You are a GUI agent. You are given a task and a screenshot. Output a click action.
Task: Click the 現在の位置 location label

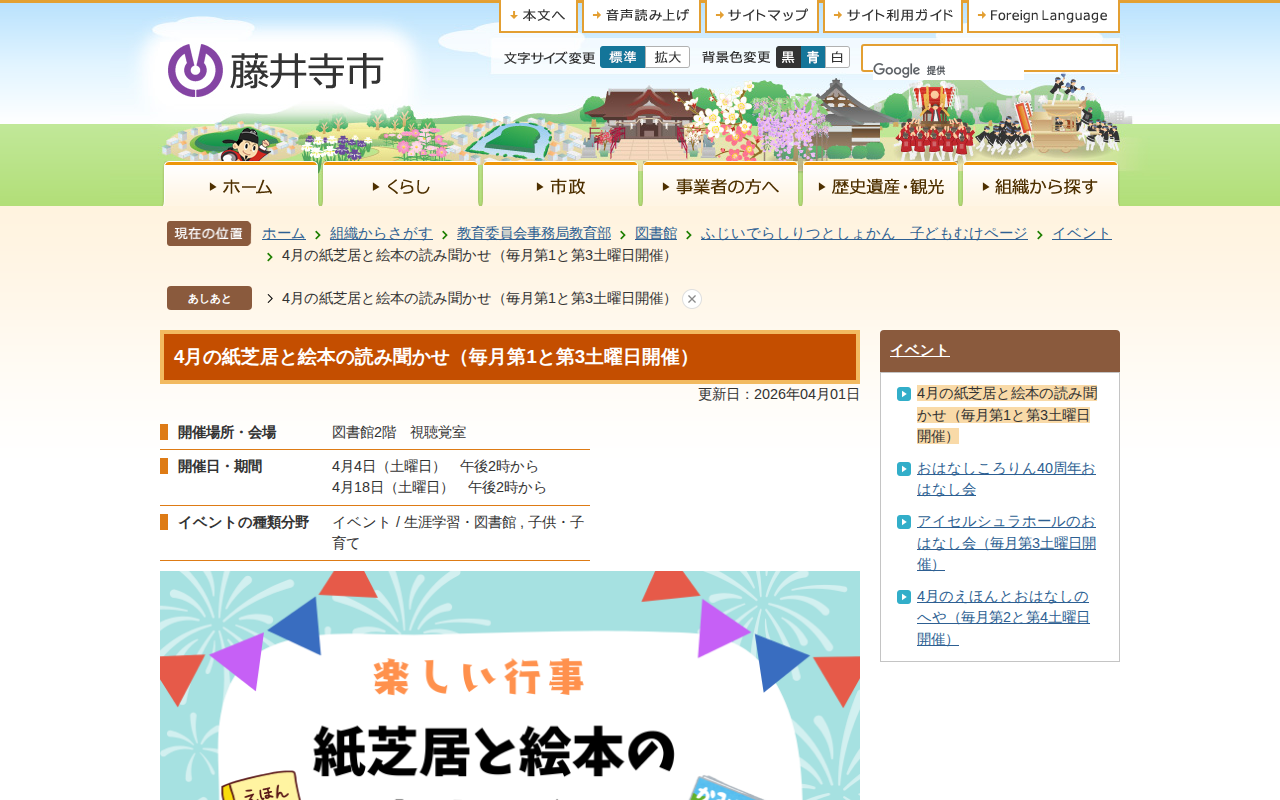(x=209, y=233)
